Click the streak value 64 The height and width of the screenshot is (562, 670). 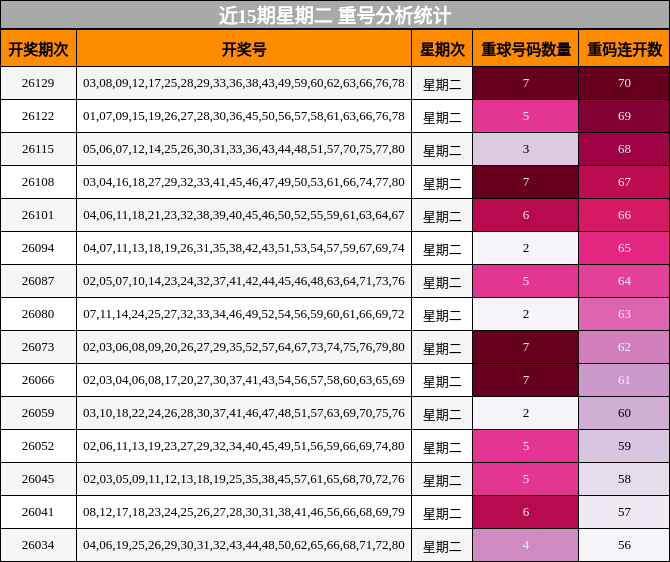click(624, 281)
